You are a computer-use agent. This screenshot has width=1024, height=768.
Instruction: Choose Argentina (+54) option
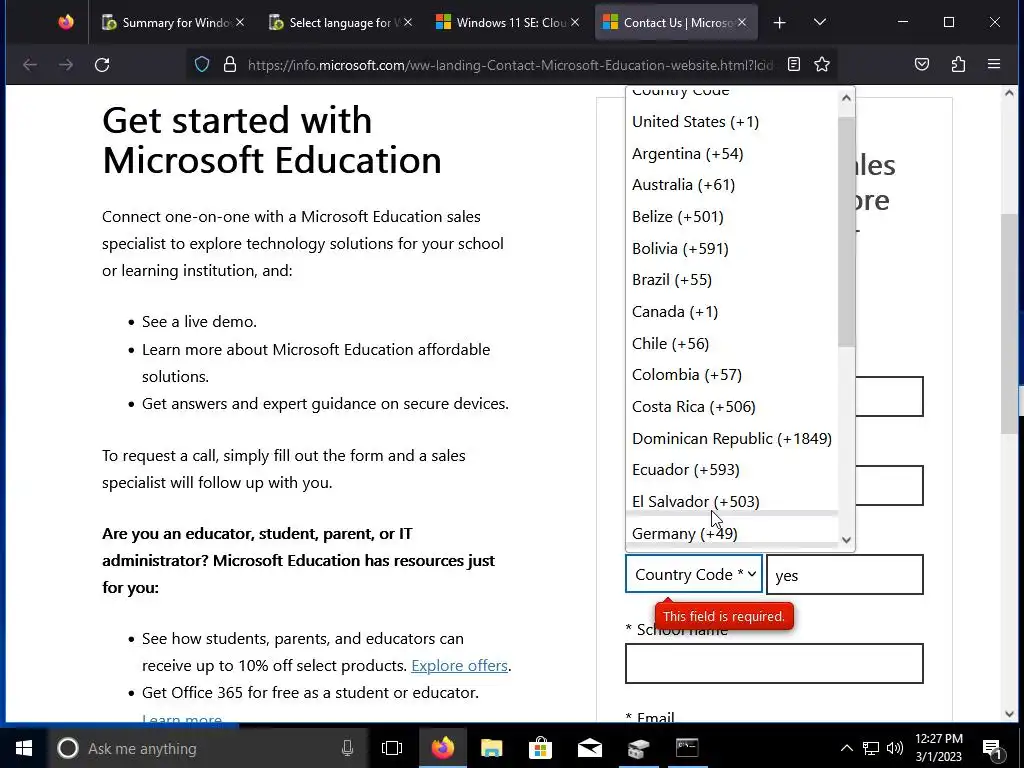click(x=731, y=153)
